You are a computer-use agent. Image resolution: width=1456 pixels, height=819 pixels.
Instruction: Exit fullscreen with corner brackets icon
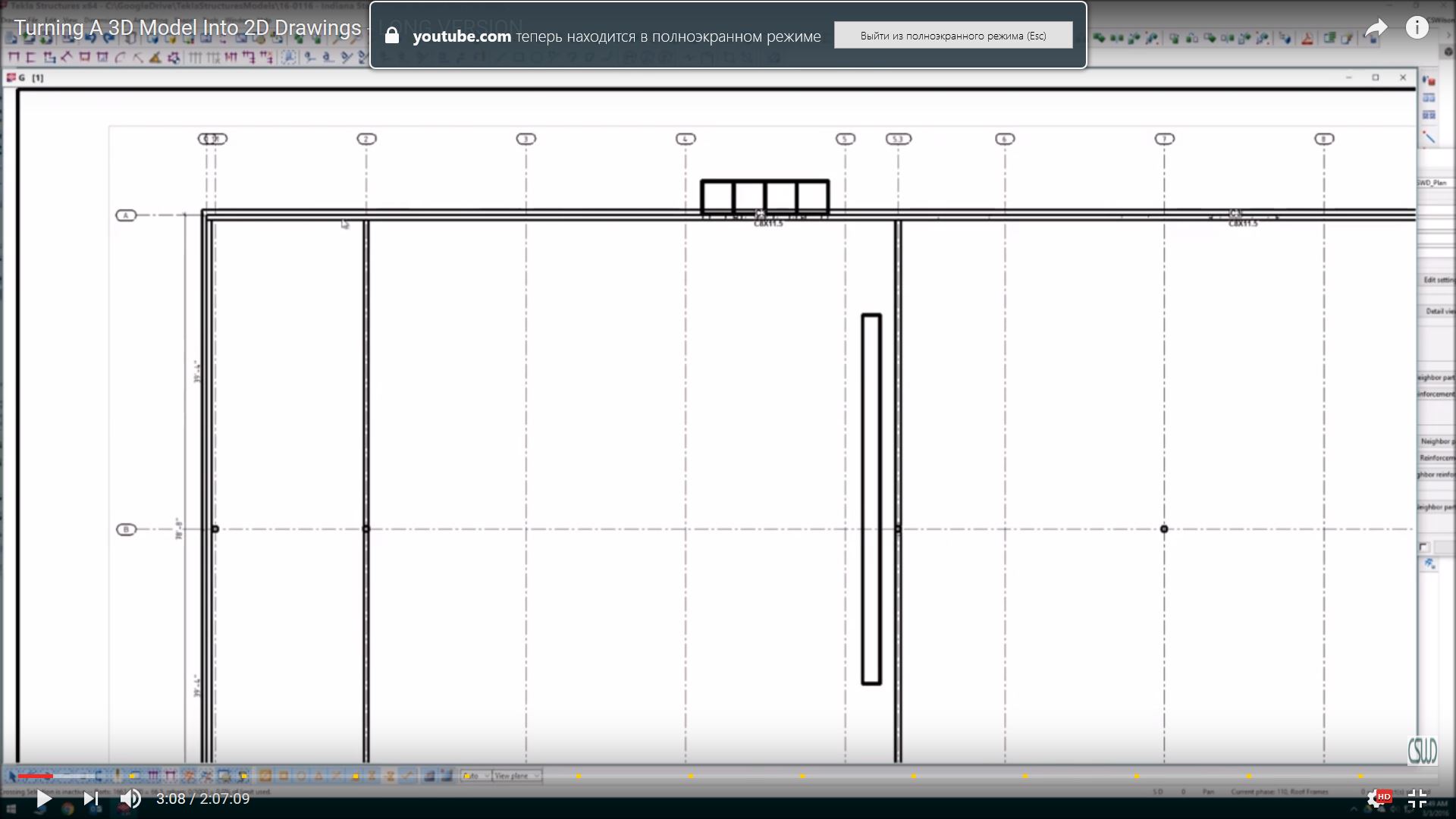pyautogui.click(x=1417, y=799)
